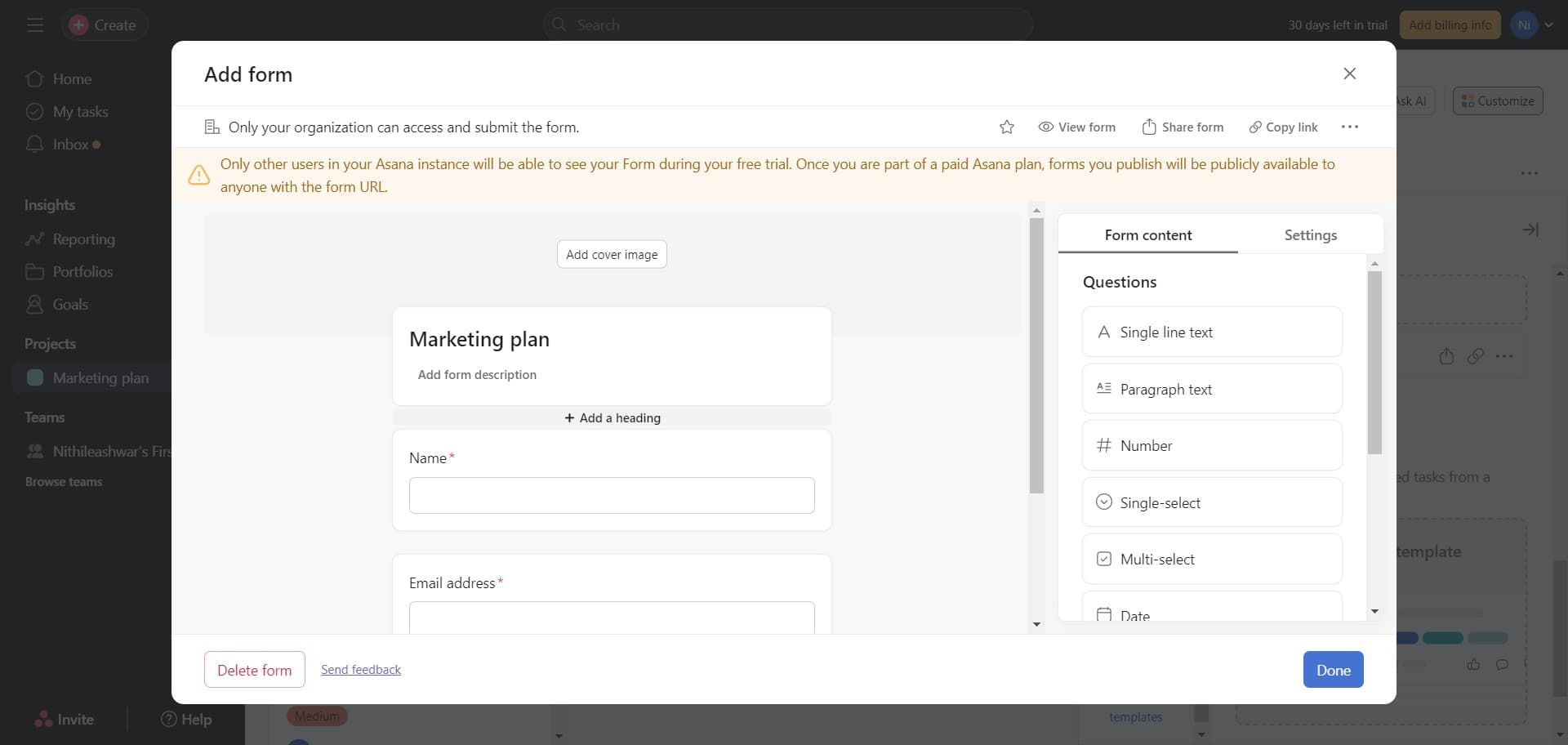The width and height of the screenshot is (1568, 745).
Task: Click the Delete form button
Action: 254,670
